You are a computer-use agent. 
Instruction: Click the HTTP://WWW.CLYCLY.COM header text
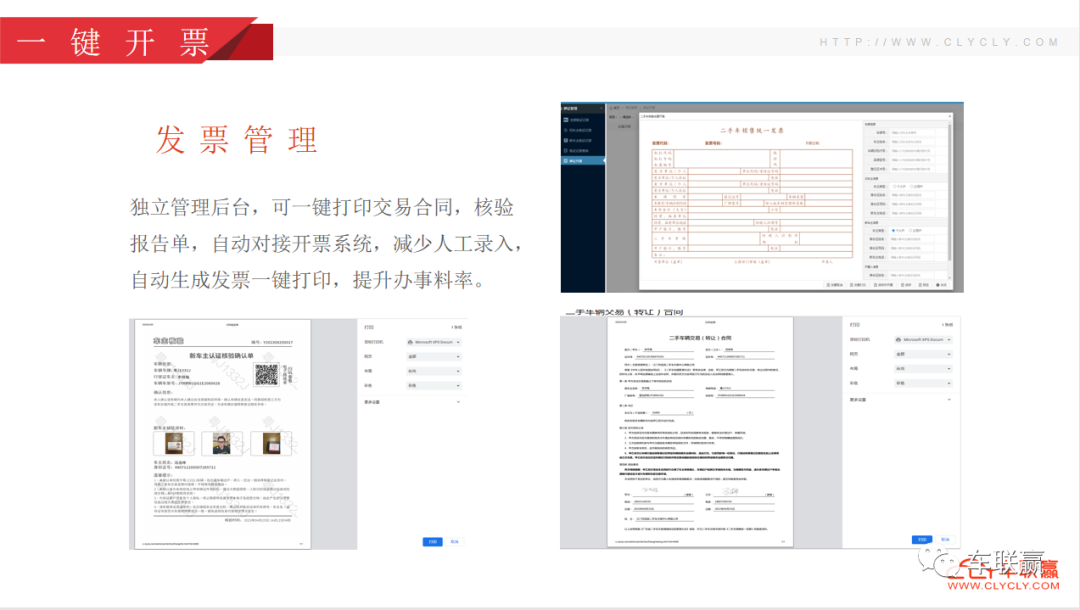pos(939,42)
